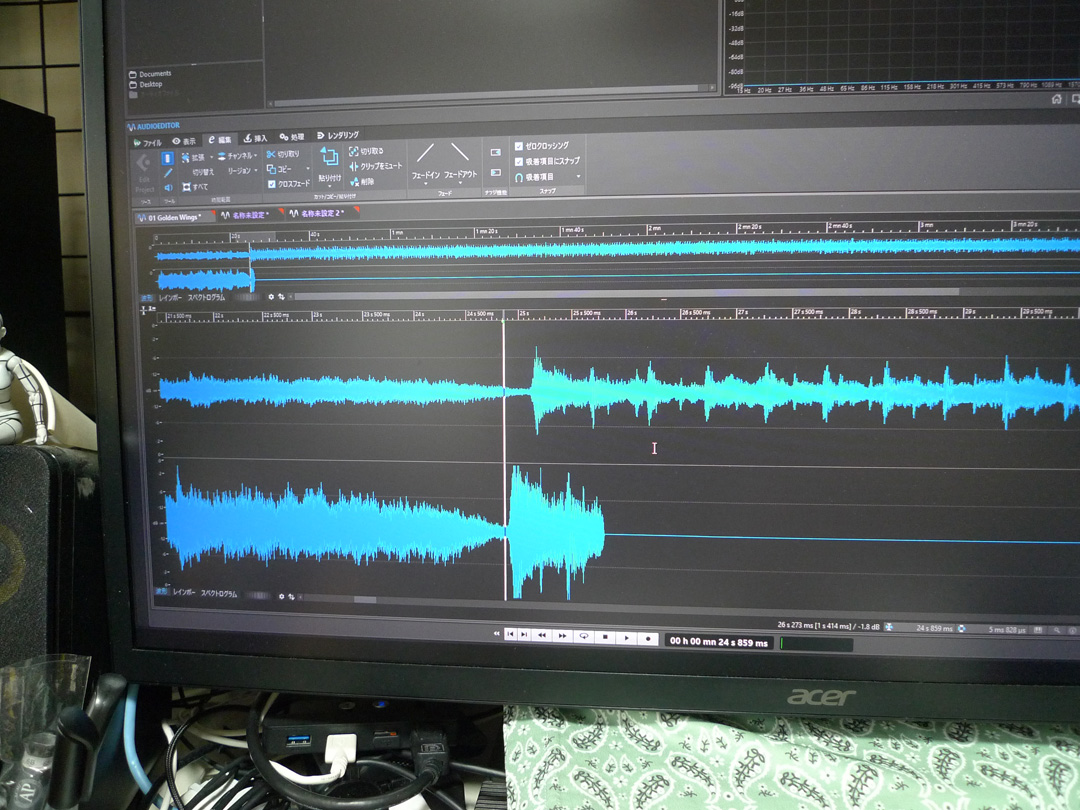Screen dimensions: 1080x810
Task: Disable Zero Crossing (ゼロクロッシング) checkbox
Action: [x=518, y=146]
